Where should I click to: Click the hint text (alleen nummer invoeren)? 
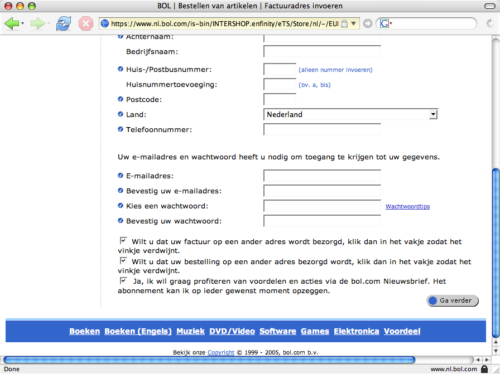point(335,70)
